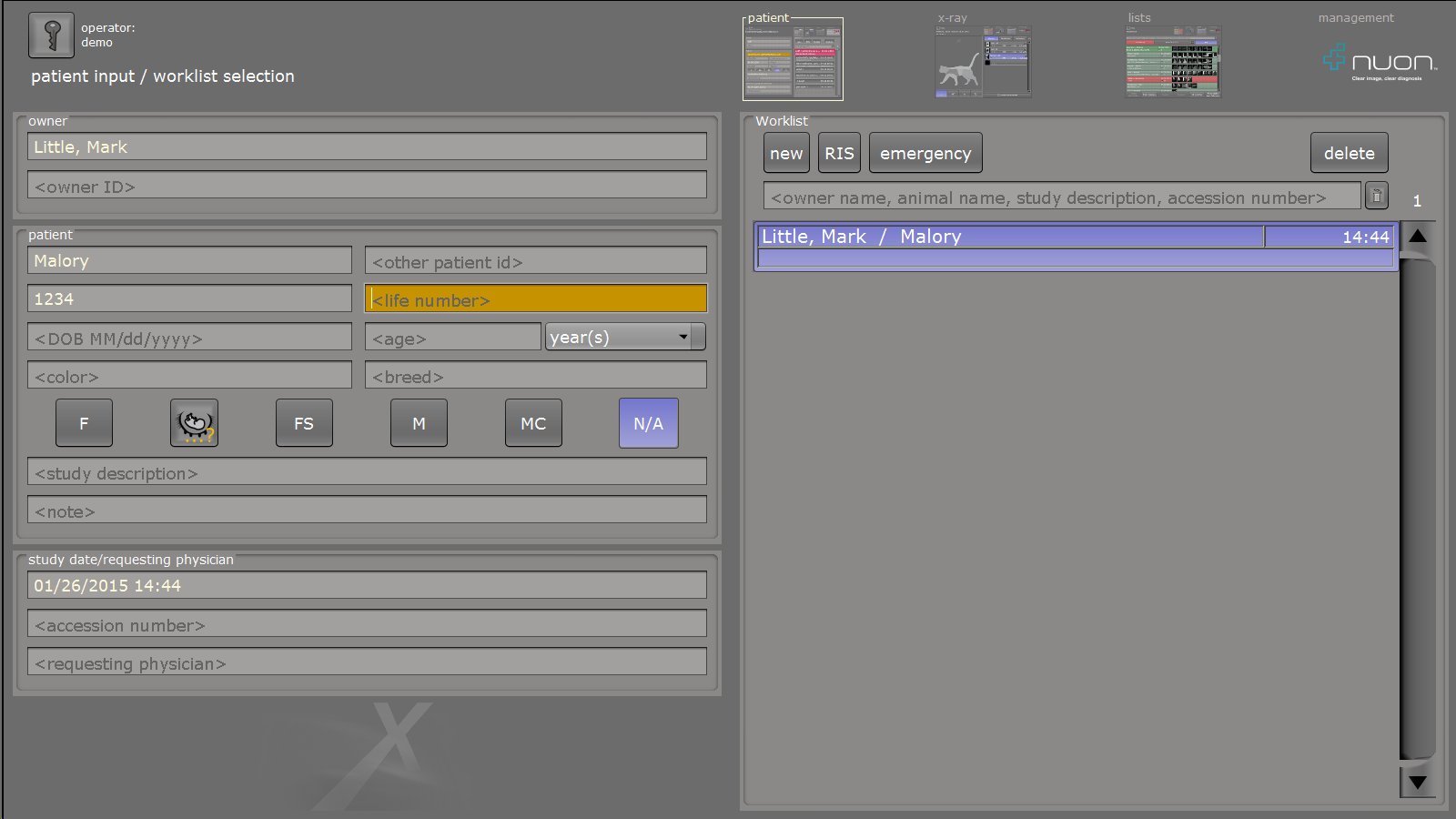The image size is (1456, 819).
Task: Open the lists screen thumbnail
Action: pos(1173,61)
